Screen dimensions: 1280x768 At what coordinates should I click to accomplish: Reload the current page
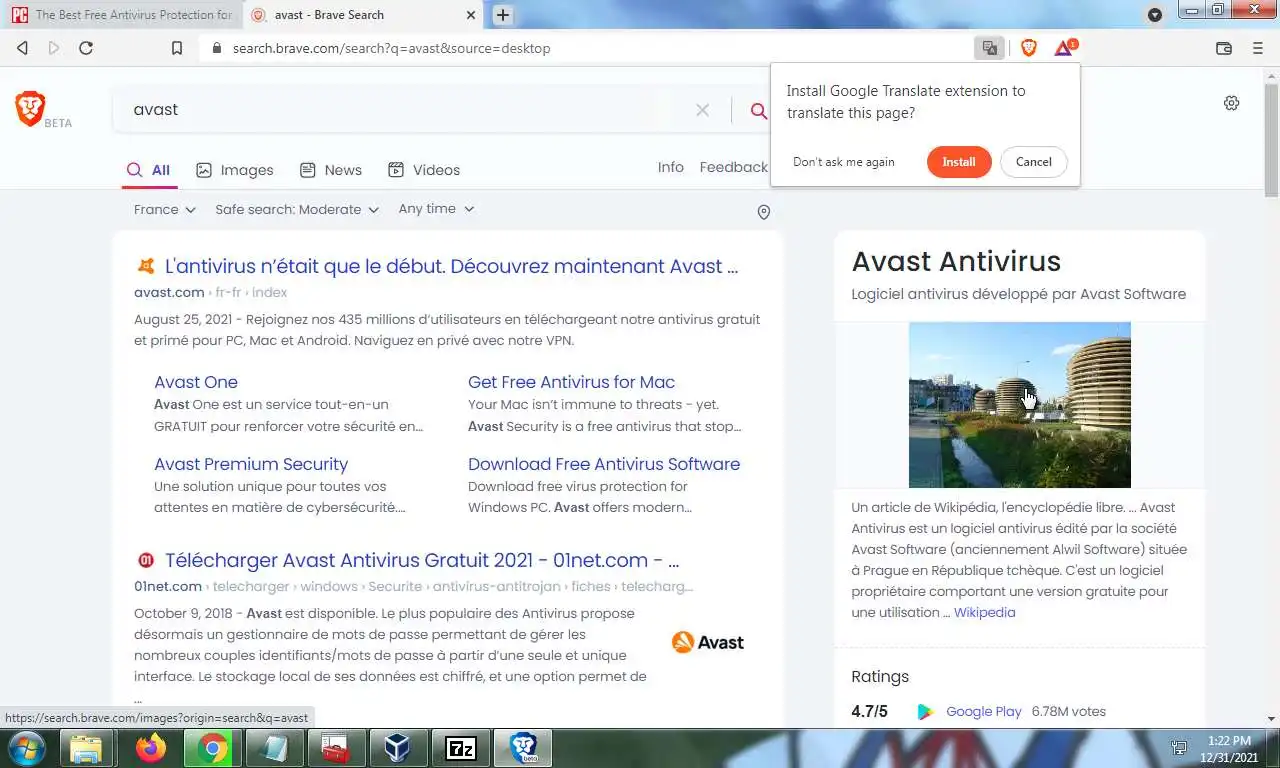(86, 48)
